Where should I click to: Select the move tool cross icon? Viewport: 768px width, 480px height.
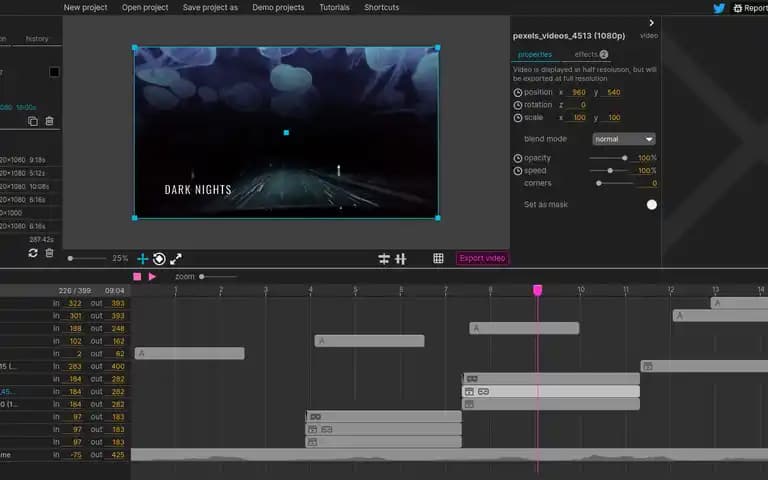pyautogui.click(x=143, y=259)
